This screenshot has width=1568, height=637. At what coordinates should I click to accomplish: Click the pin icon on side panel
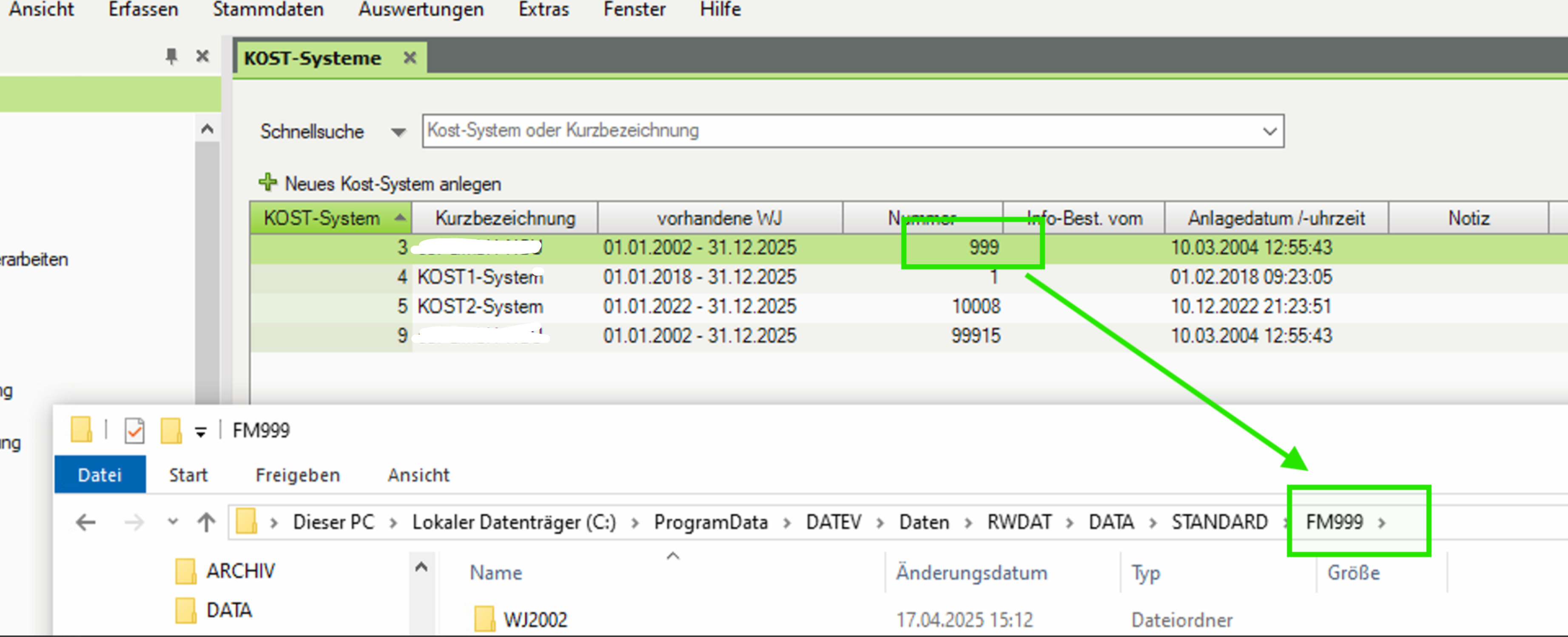click(x=171, y=57)
